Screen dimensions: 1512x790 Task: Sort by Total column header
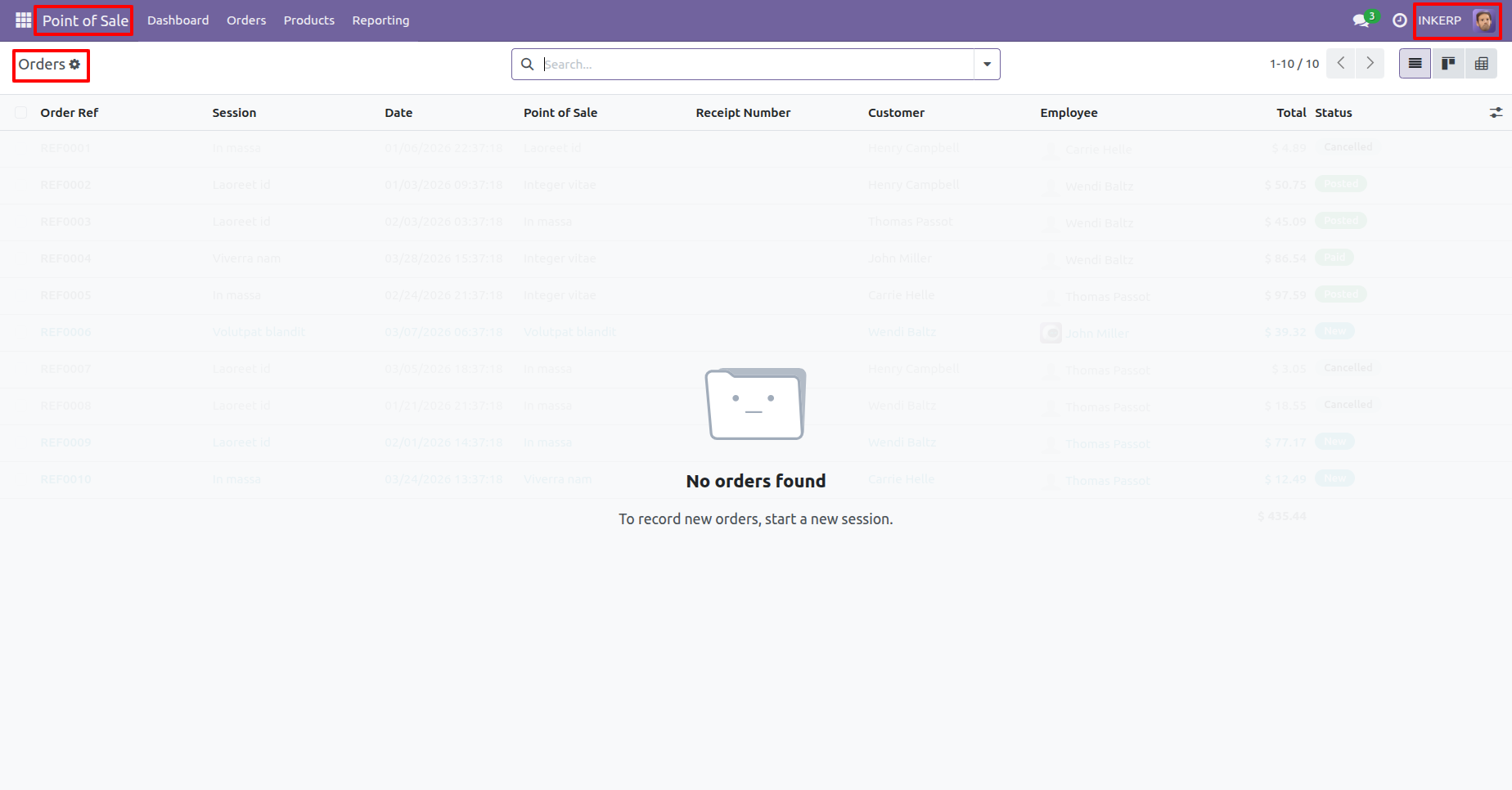(1291, 113)
